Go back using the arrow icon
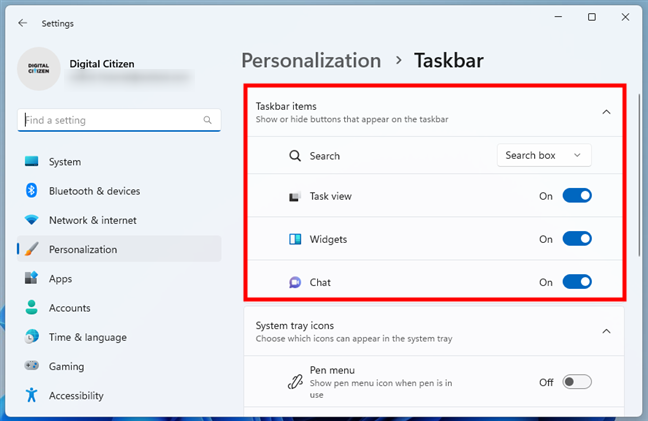 click(x=22, y=23)
